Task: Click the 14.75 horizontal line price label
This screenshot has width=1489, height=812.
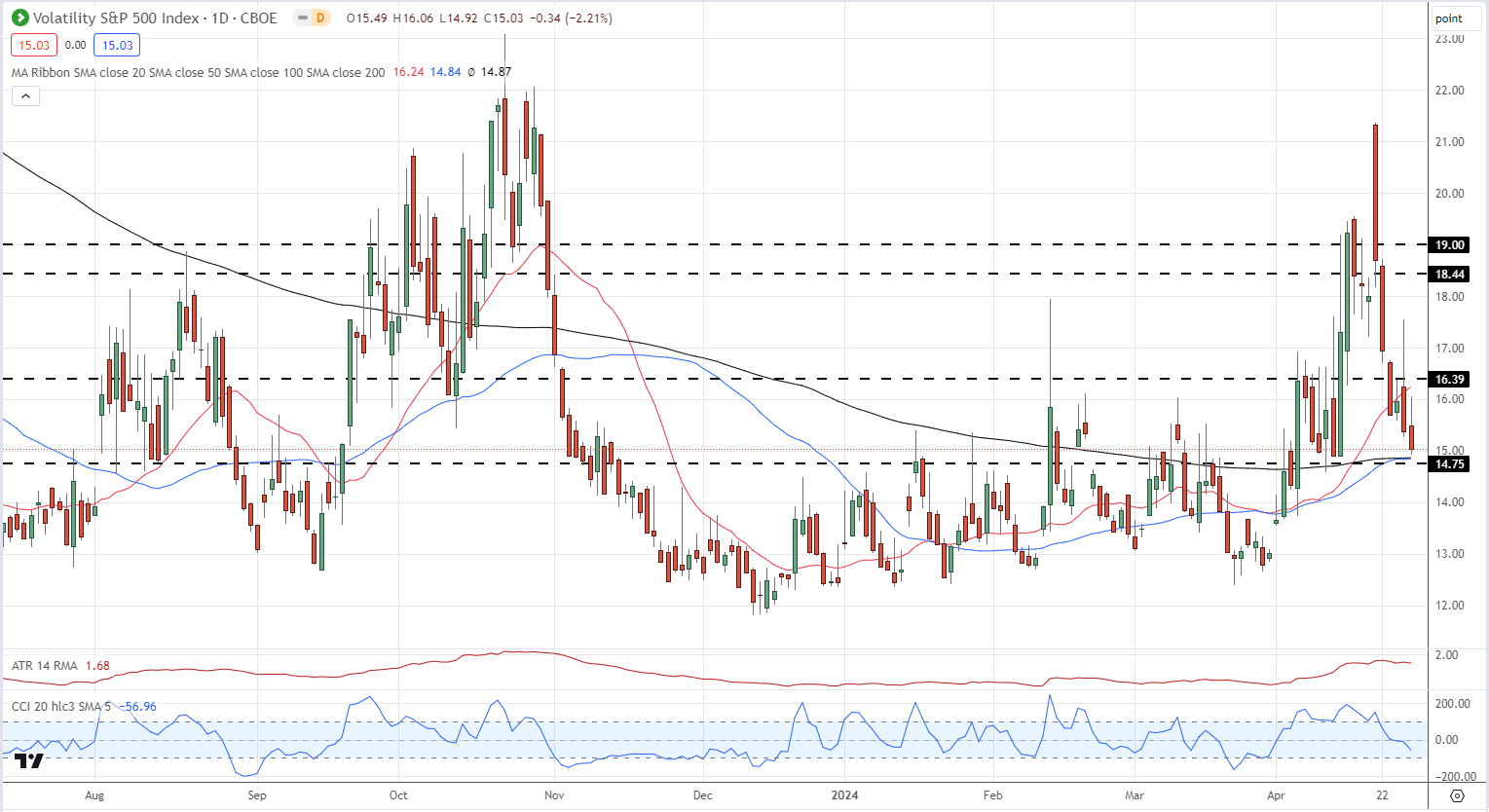Action: [x=1449, y=464]
